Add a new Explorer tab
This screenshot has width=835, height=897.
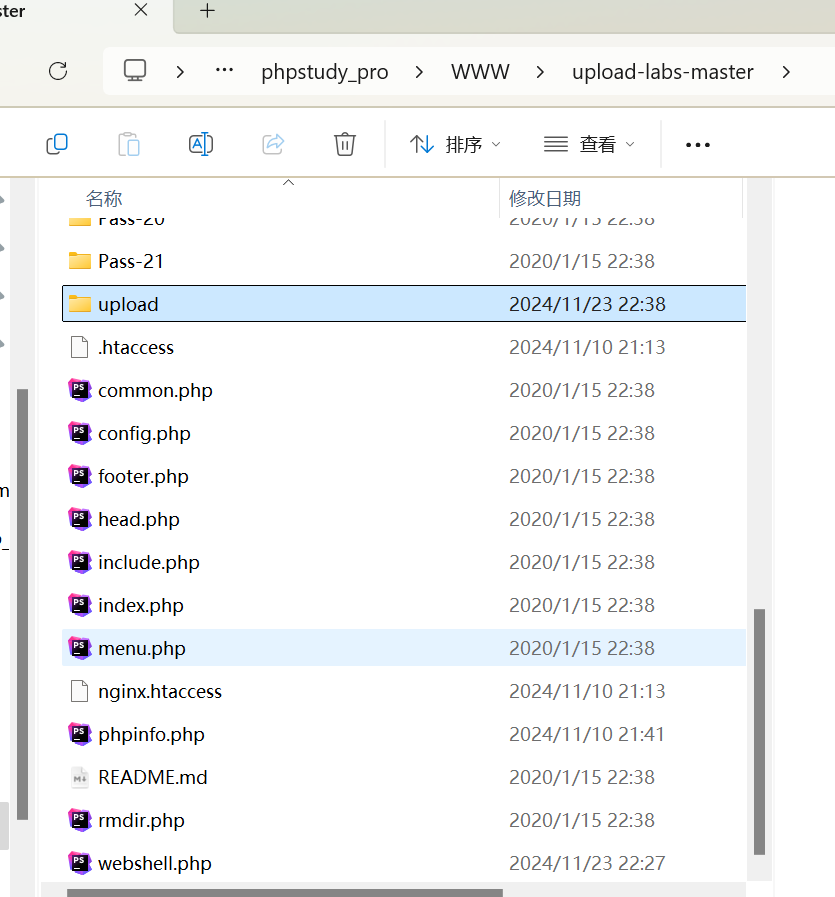tap(207, 10)
